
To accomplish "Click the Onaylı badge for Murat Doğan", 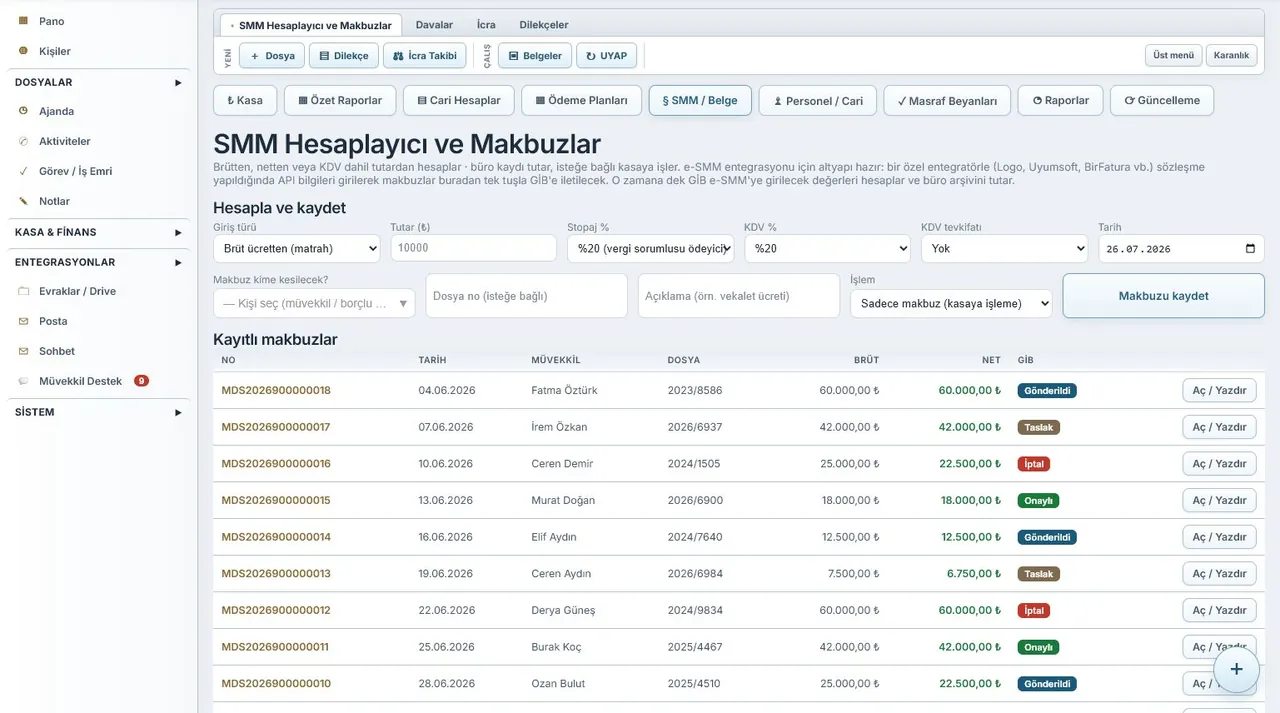I will click(1038, 500).
